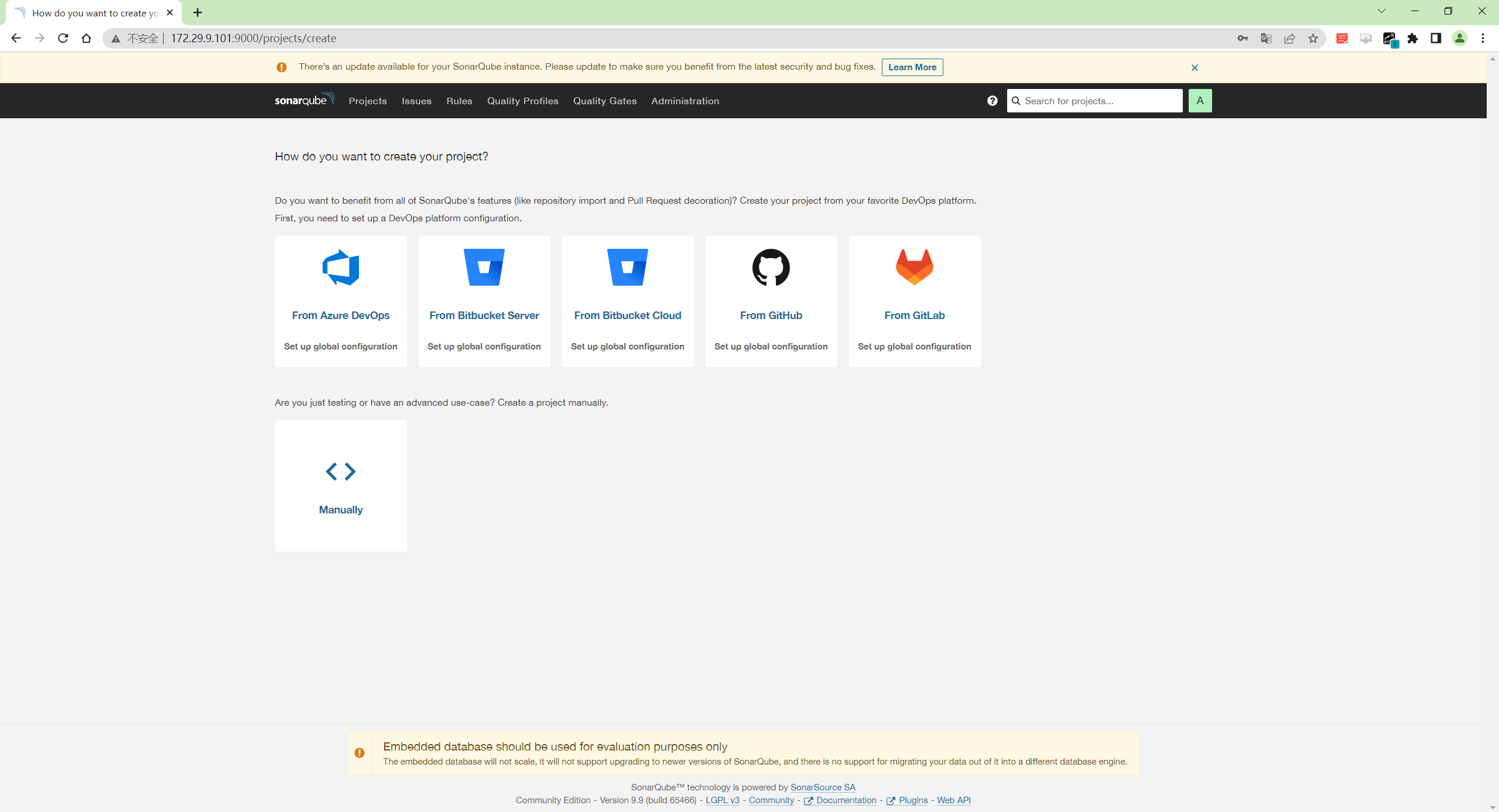Click the Azure DevOps logo
Screen dimensions: 1499x812
pyautogui.click(x=341, y=268)
